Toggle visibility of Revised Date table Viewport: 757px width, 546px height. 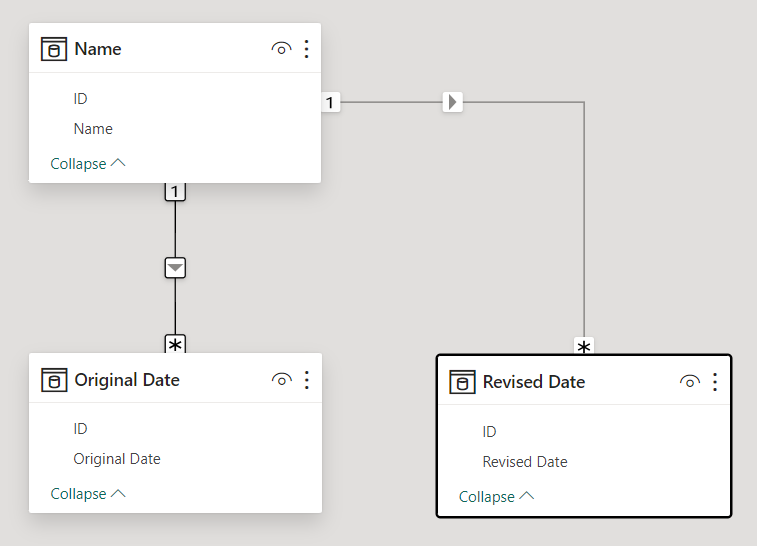690,382
